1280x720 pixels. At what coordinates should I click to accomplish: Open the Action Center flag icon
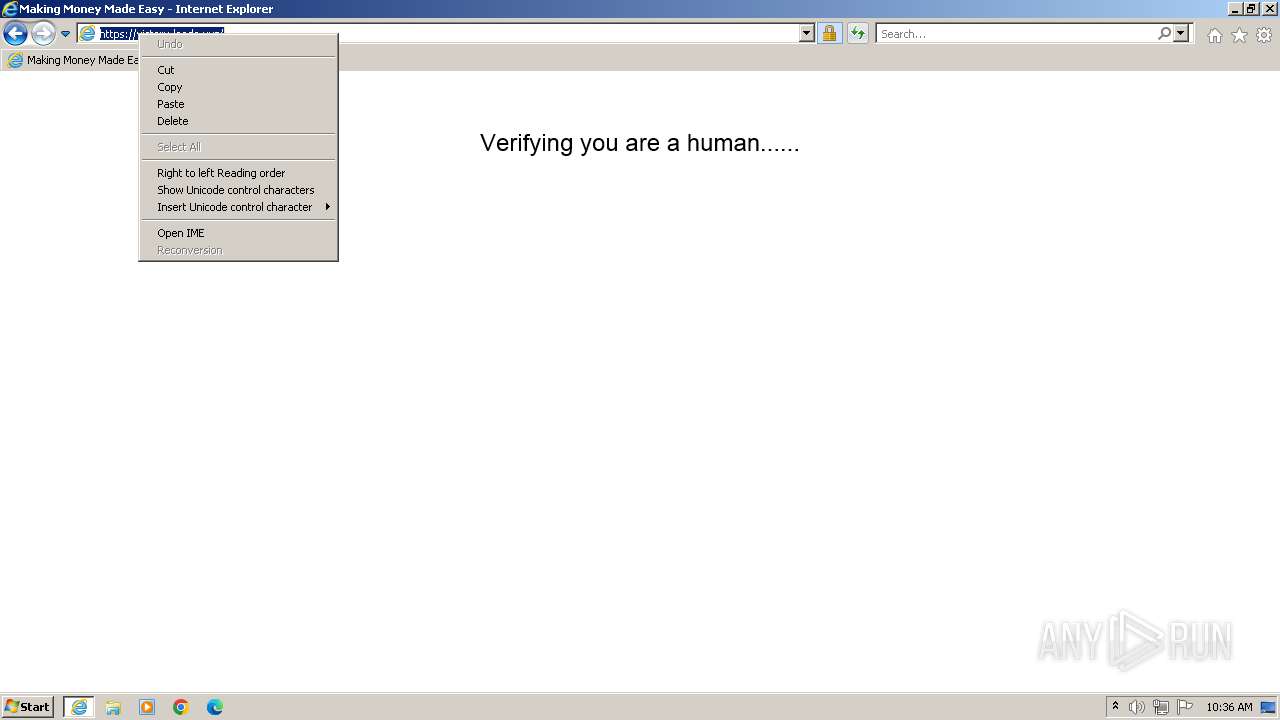tap(1185, 707)
